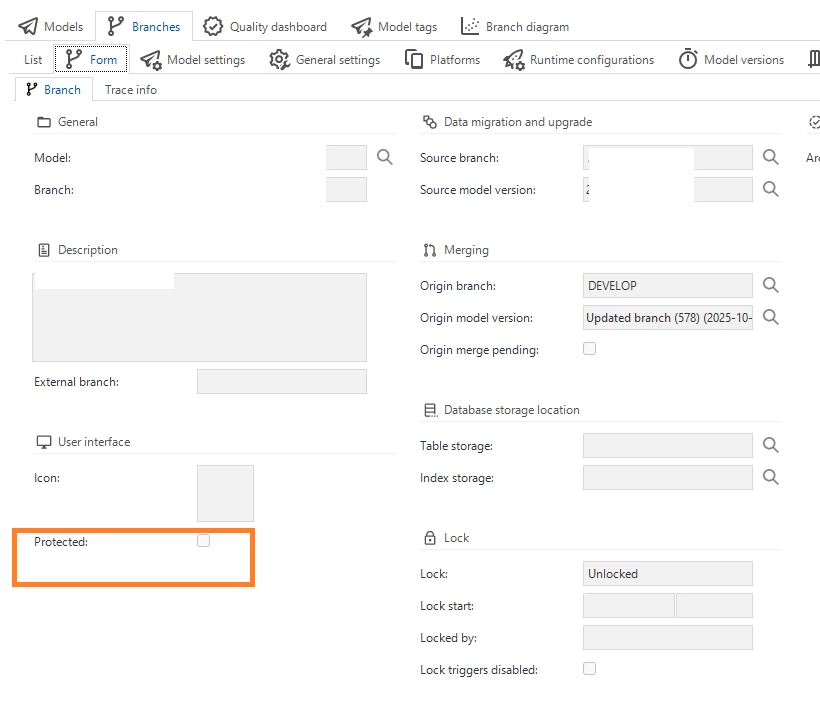Click the General settings gear icon
Screen dimensions: 820x727
pyautogui.click(x=280, y=60)
